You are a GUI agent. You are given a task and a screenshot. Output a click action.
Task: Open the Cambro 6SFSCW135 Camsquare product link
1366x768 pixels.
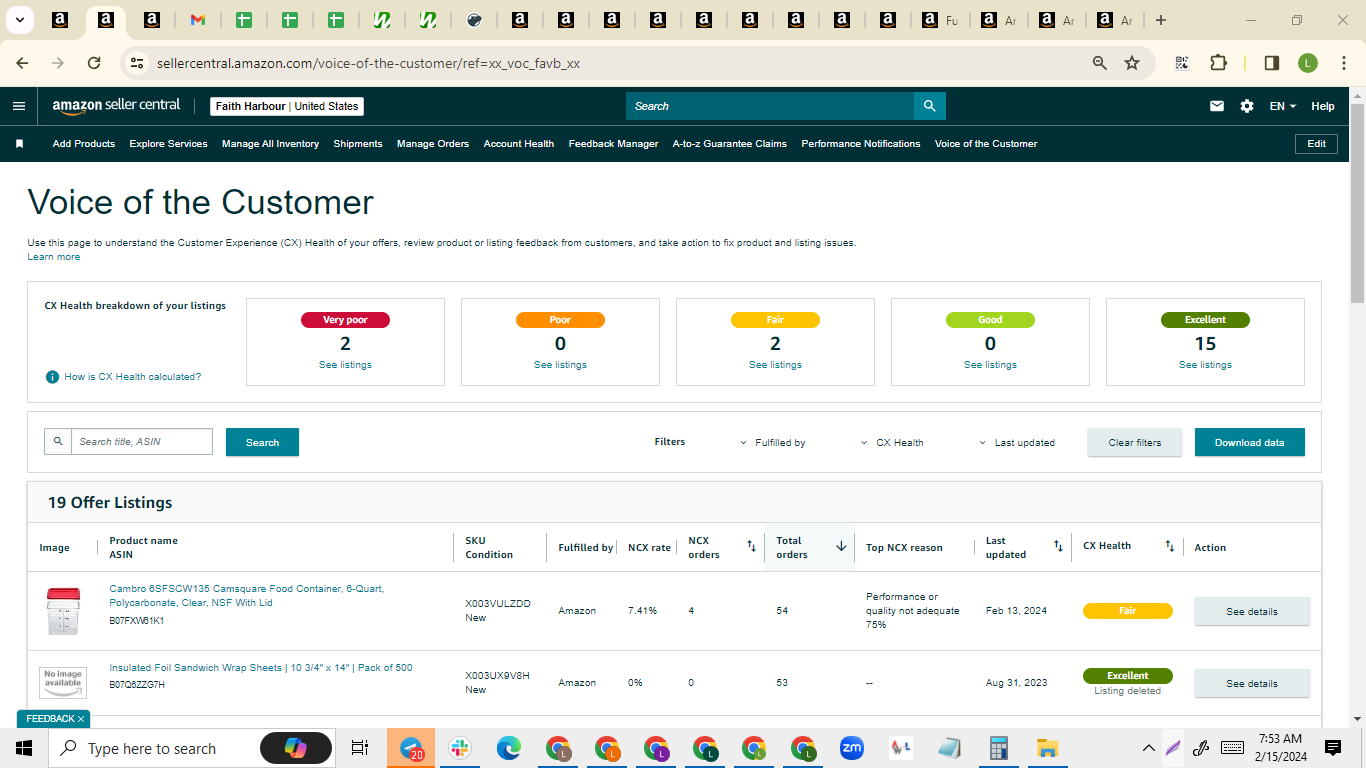[247, 596]
